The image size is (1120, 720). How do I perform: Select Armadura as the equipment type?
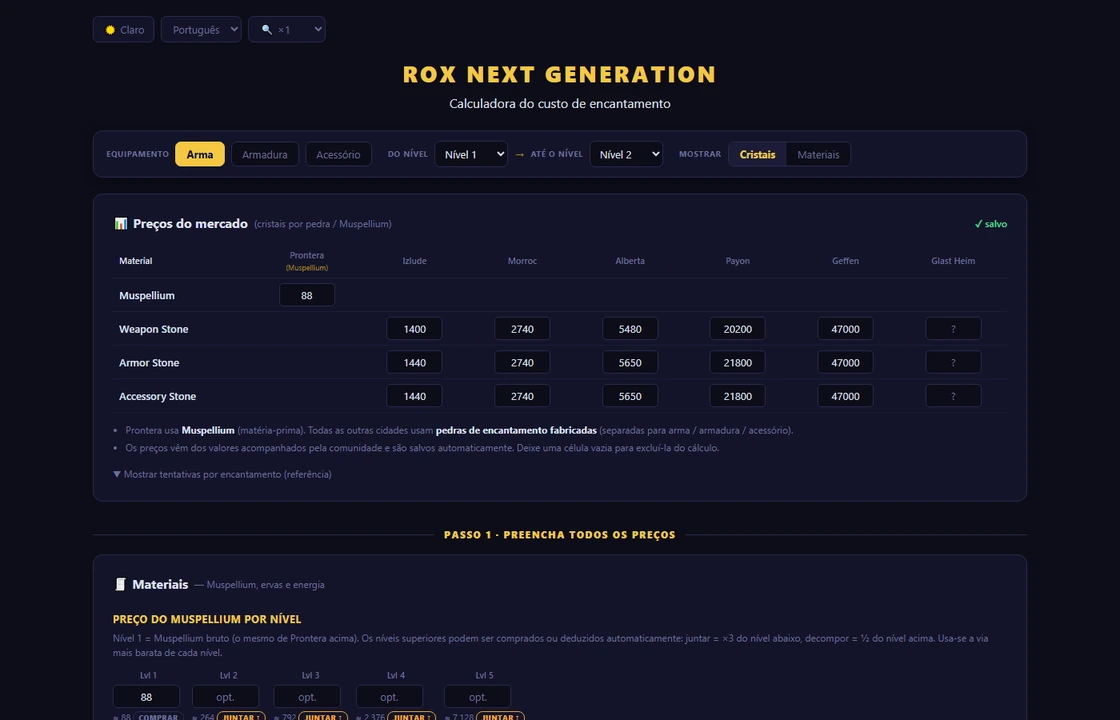click(265, 154)
